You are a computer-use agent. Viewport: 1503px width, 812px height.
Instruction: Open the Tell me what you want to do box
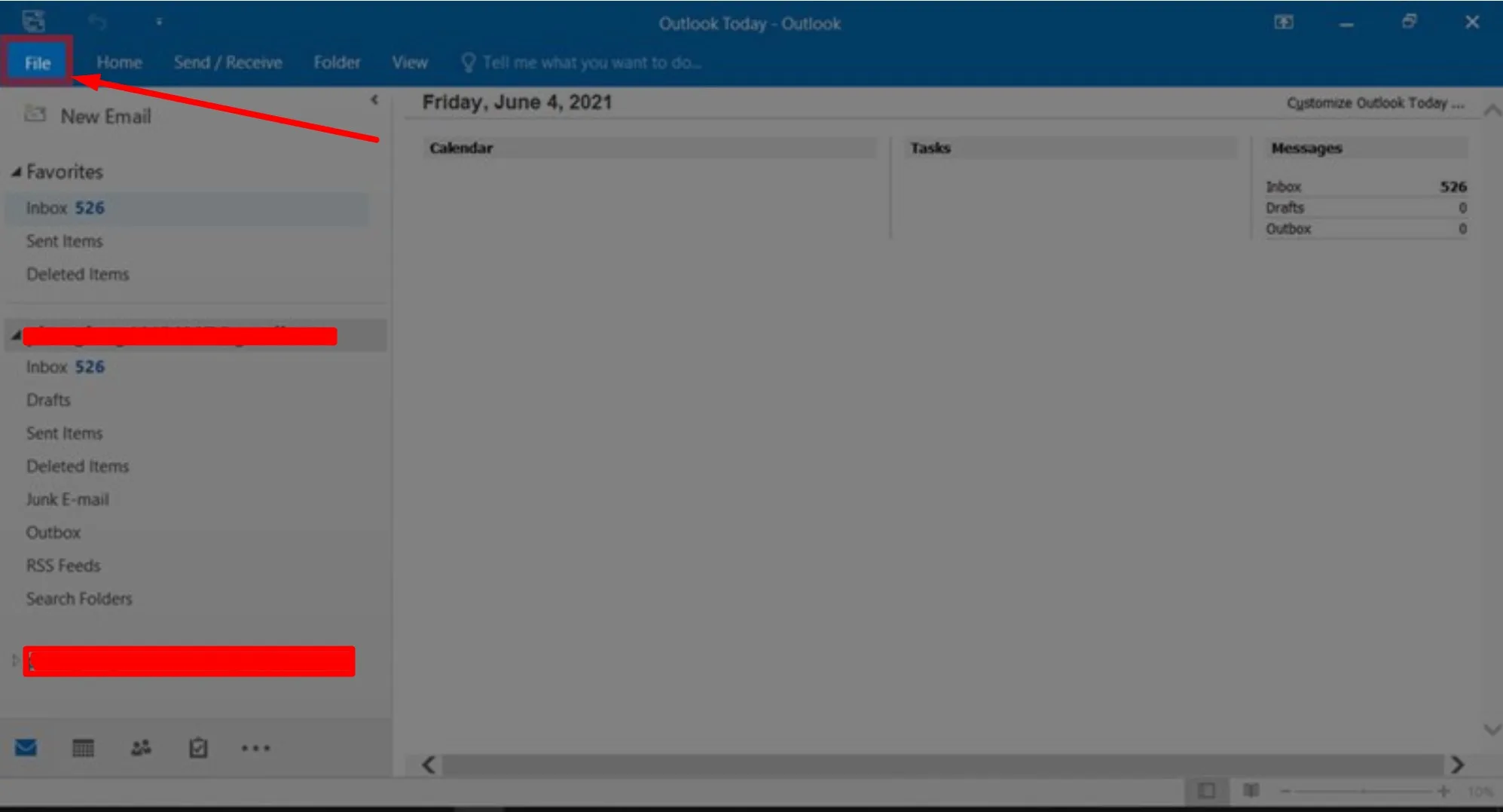point(591,62)
